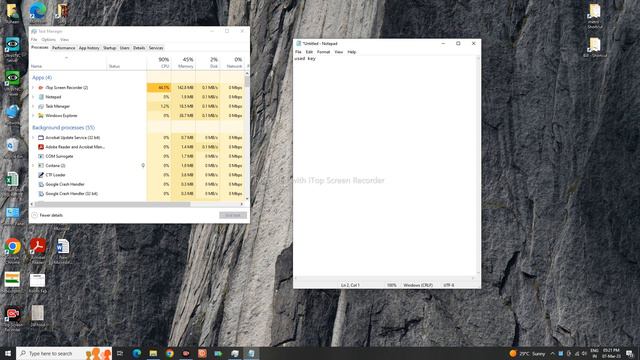The width and height of the screenshot is (640, 360).
Task: Open Excel file desktop icon
Action: coord(12,180)
